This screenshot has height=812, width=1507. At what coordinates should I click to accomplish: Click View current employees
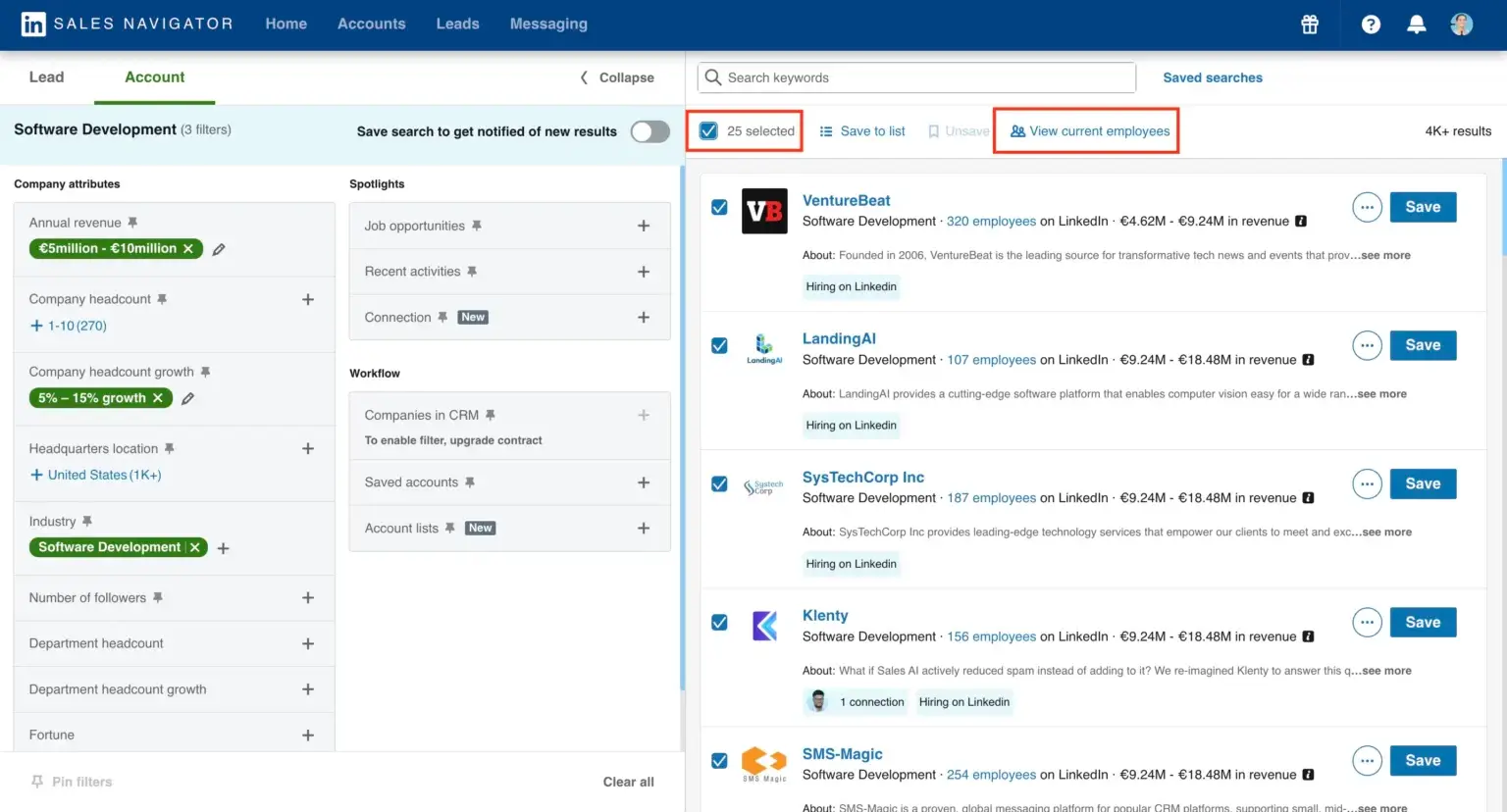tap(1090, 130)
